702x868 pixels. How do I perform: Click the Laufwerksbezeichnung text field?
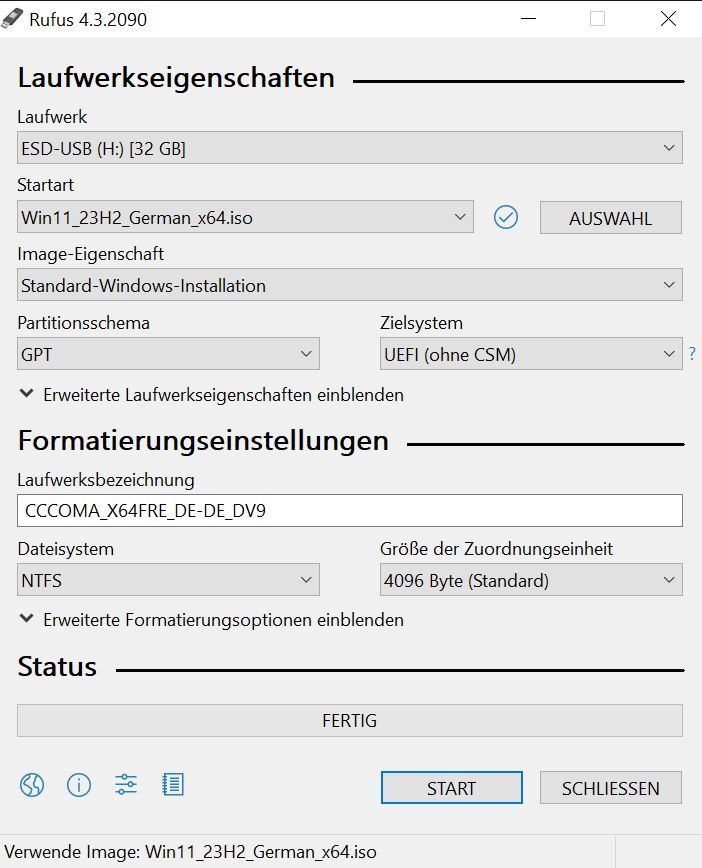(350, 510)
